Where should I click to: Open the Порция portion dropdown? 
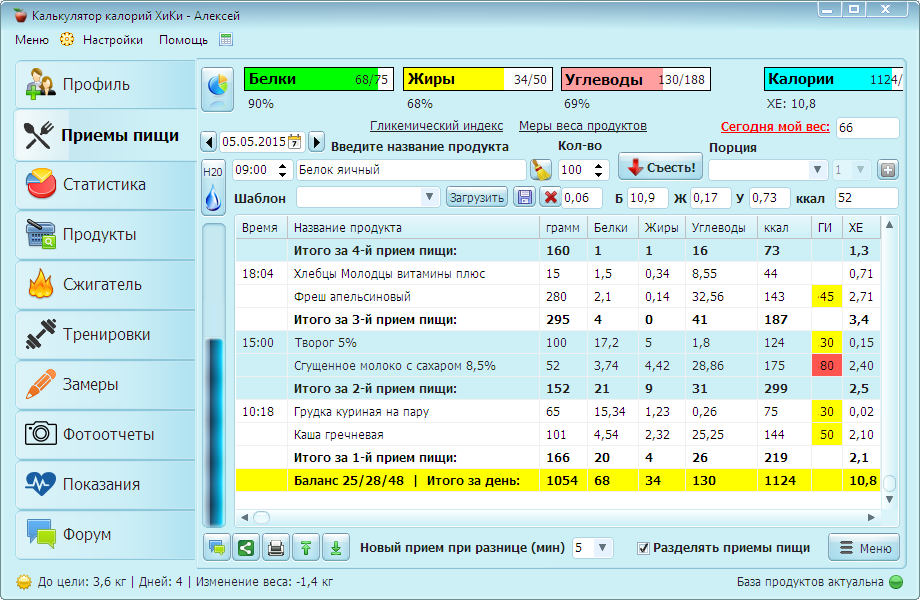[817, 169]
